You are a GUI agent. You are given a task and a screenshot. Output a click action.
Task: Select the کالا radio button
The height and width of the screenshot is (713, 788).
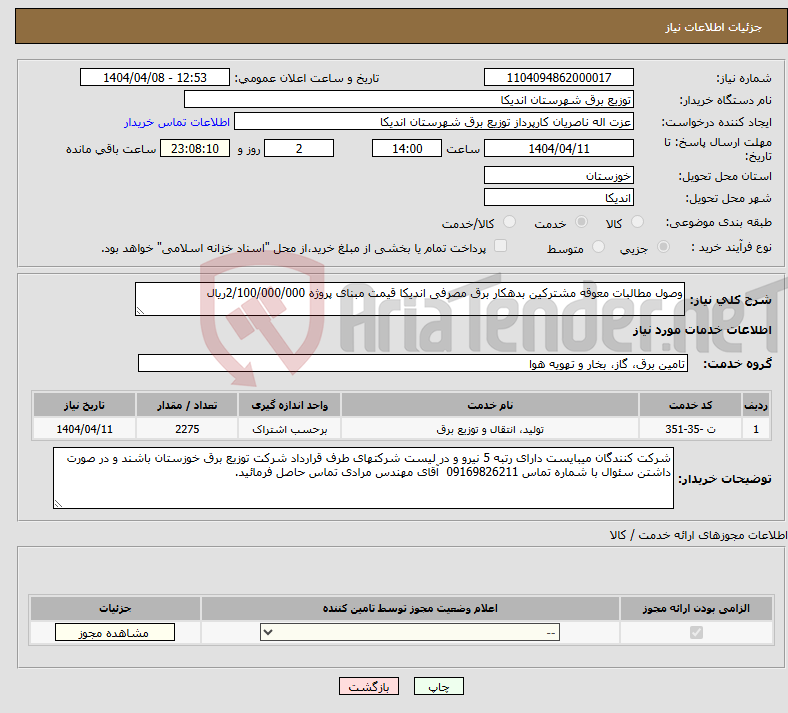(x=637, y=222)
